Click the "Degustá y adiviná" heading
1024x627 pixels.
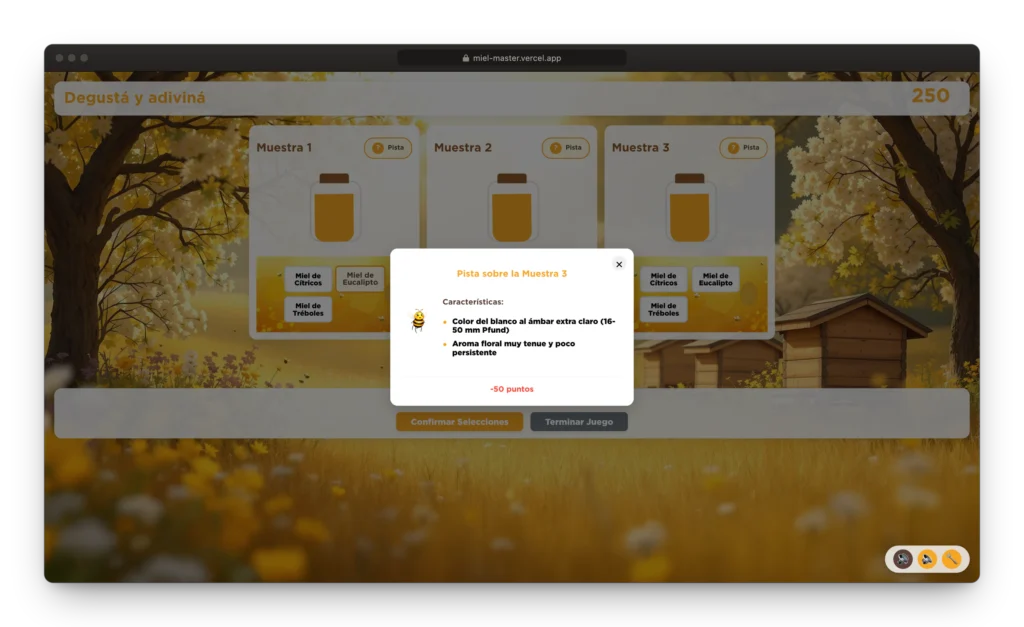(x=135, y=97)
